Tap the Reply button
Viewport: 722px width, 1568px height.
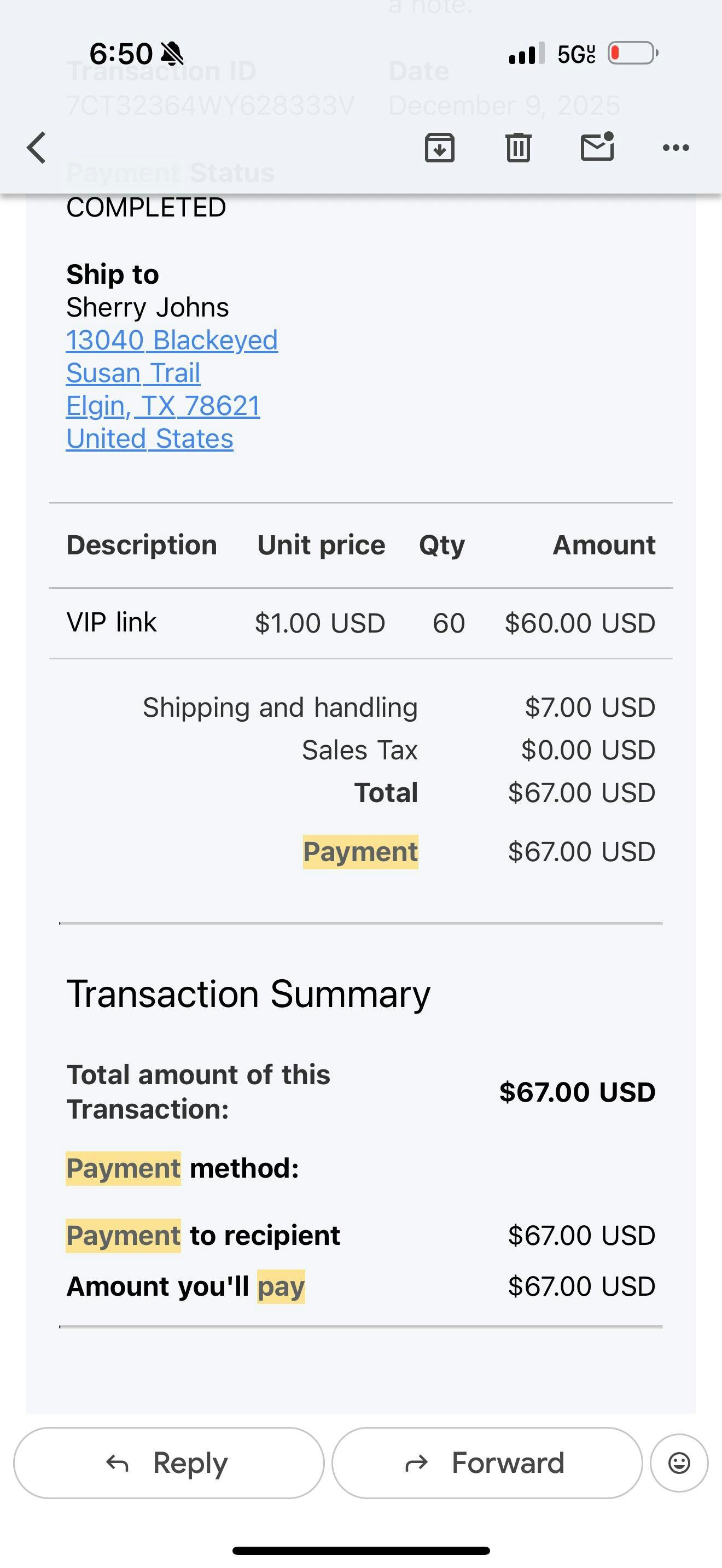(x=168, y=1462)
